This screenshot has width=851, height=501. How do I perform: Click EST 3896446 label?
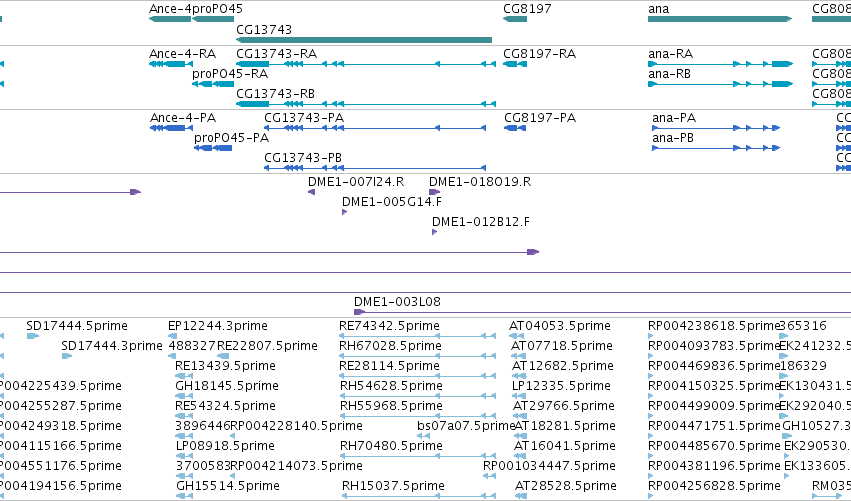coord(202,426)
